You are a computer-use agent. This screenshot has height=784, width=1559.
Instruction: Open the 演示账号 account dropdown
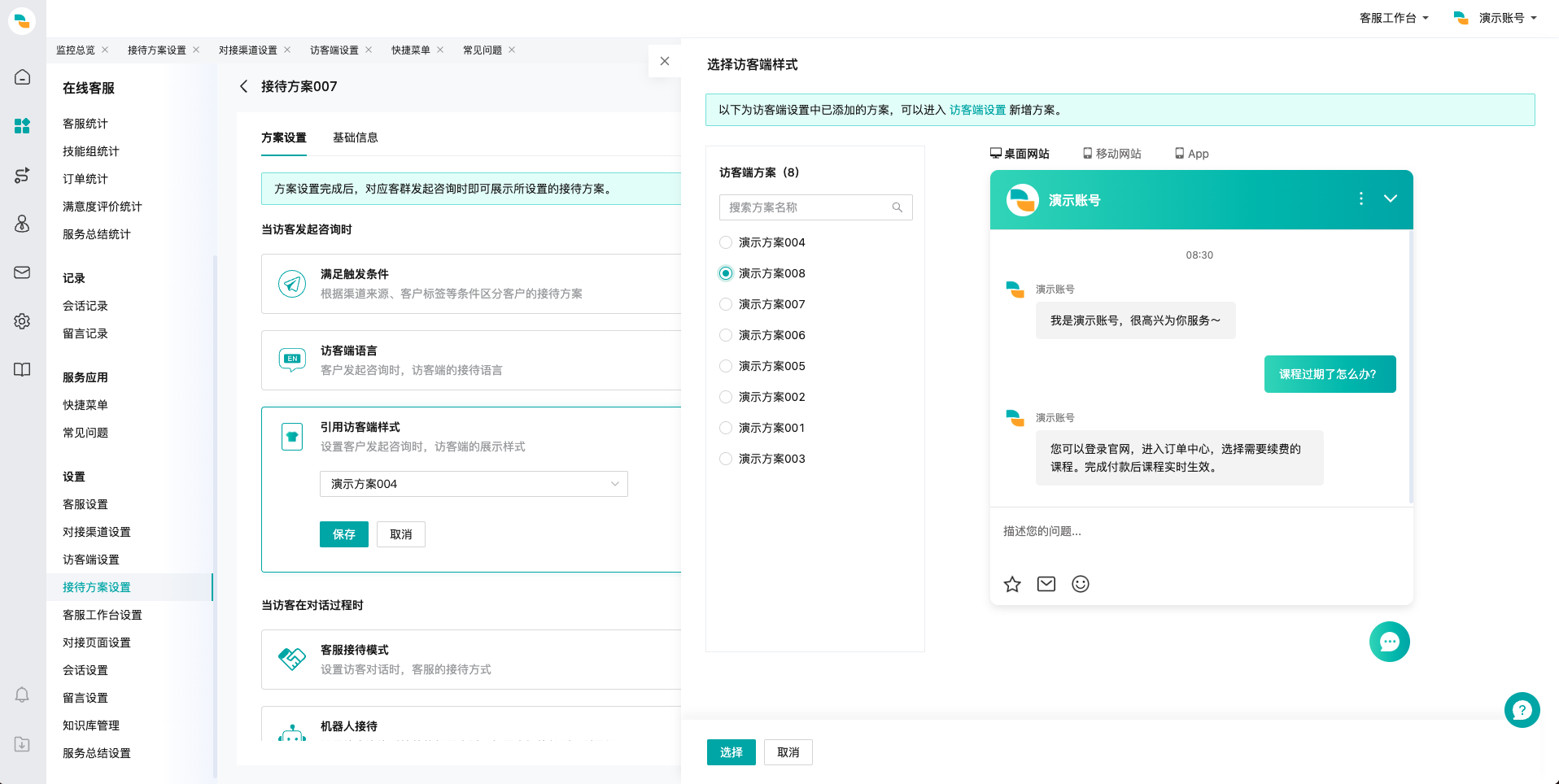coord(1496,18)
